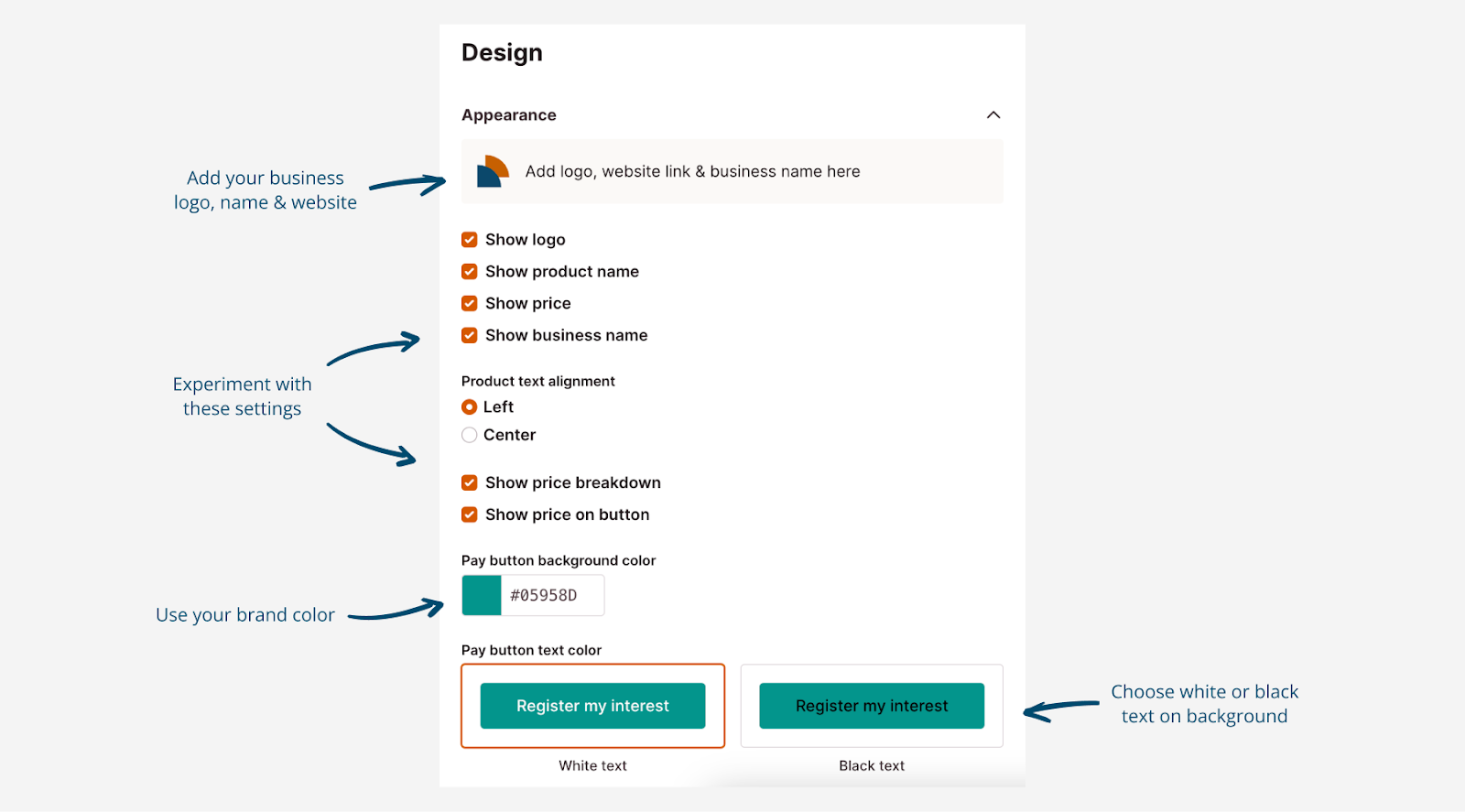
Task: Click the White text label
Action: coord(593,766)
